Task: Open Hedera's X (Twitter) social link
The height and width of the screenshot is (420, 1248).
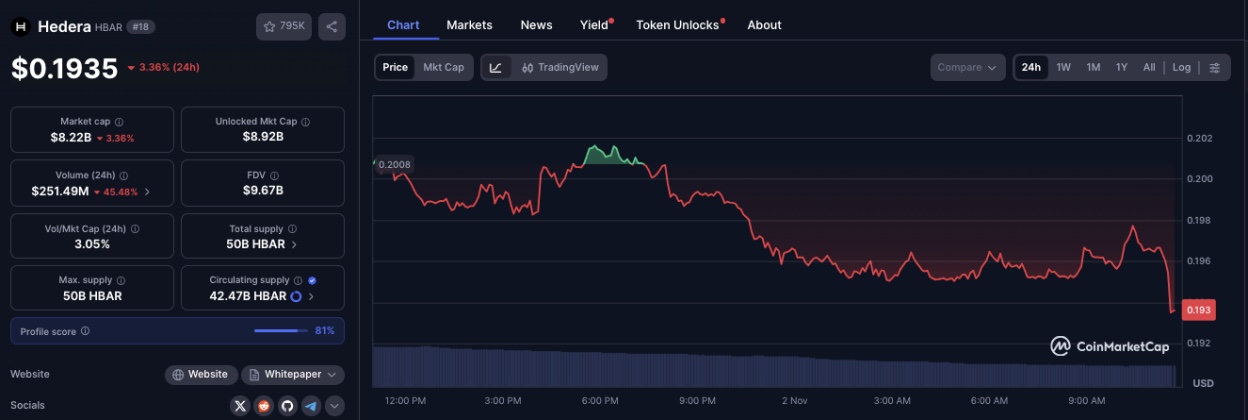Action: [x=239, y=405]
